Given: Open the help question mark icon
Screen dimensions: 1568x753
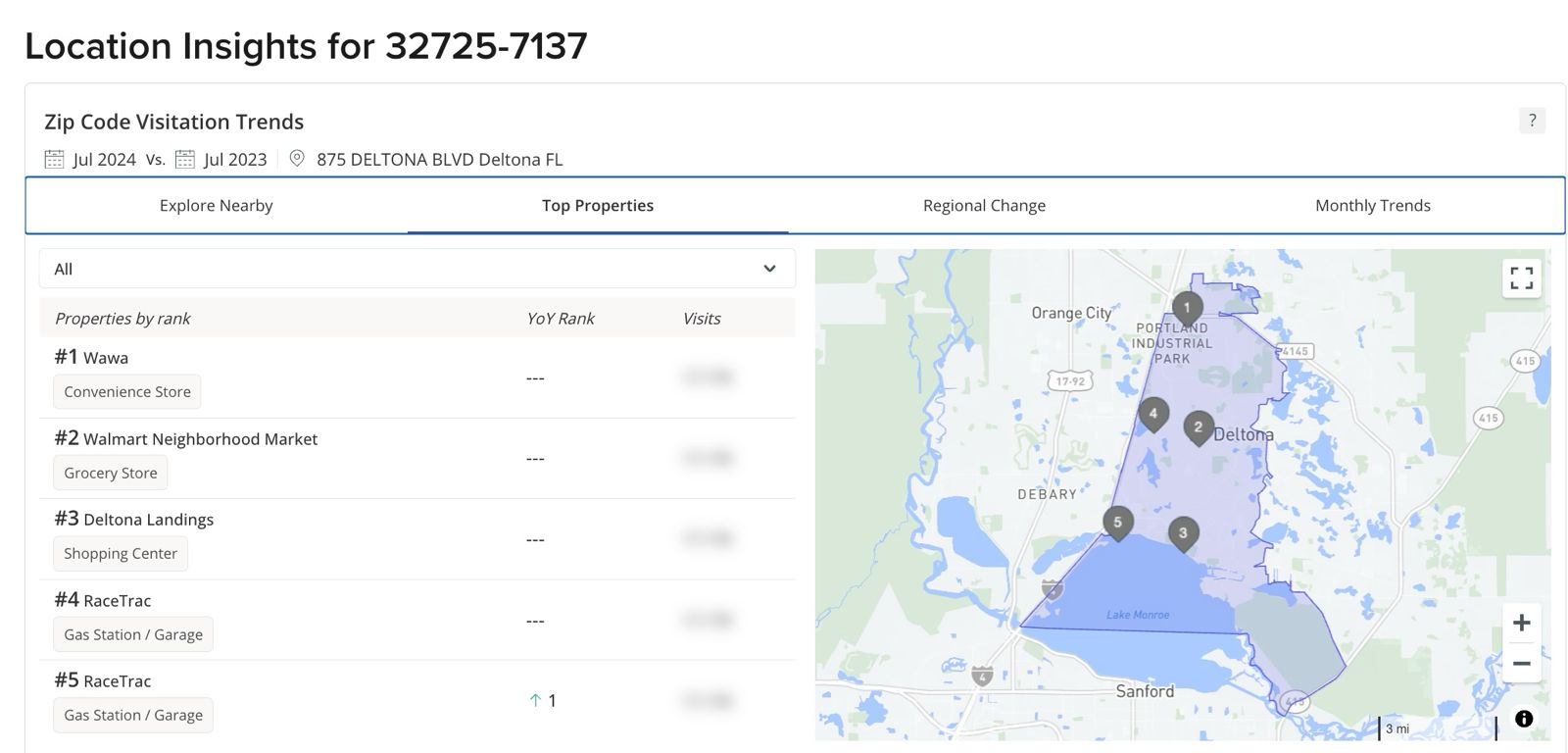Looking at the screenshot, I should 1532,121.
